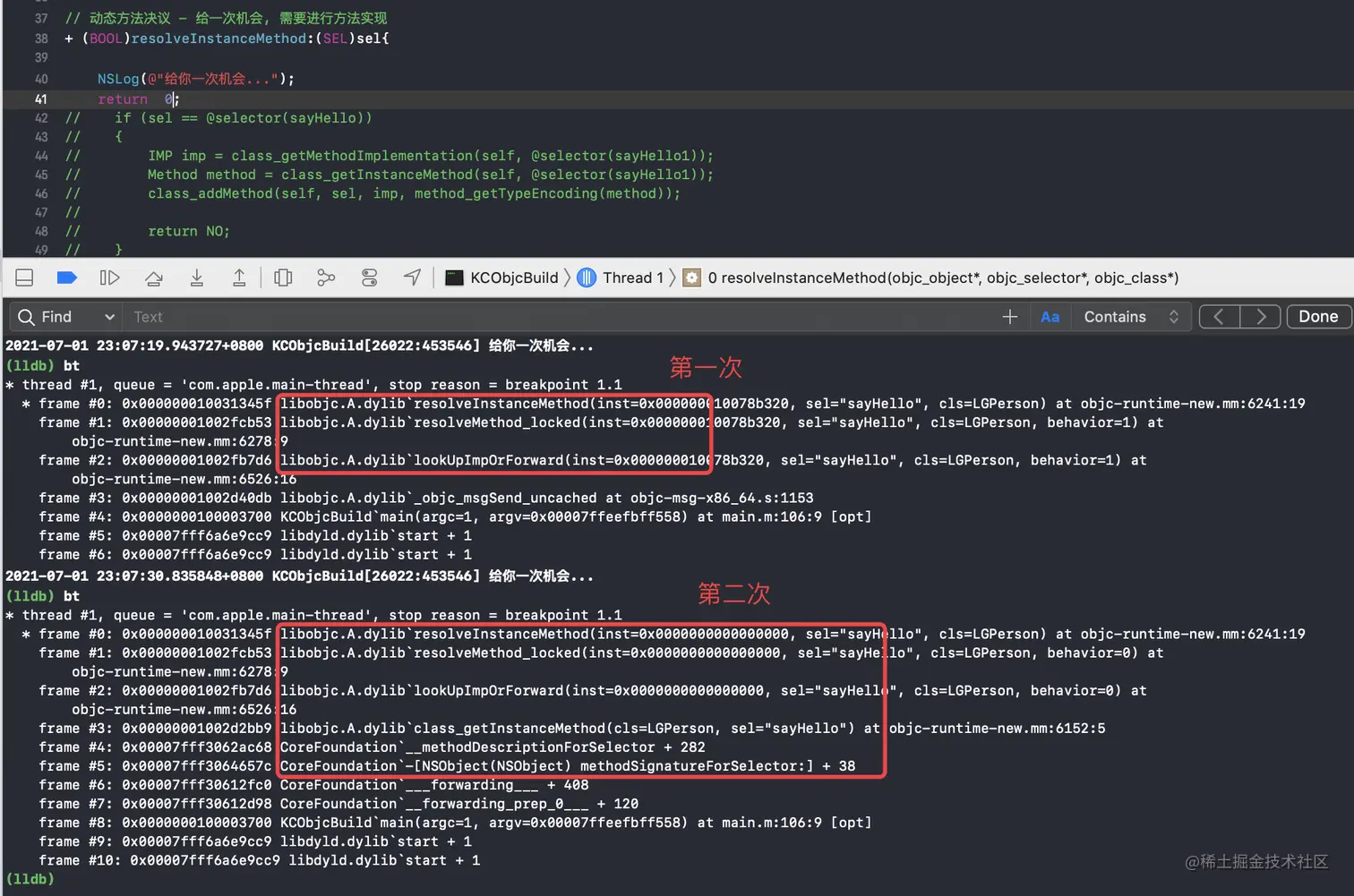Toggle case-sensitive Aa matching
1354x896 pixels.
click(x=1050, y=317)
